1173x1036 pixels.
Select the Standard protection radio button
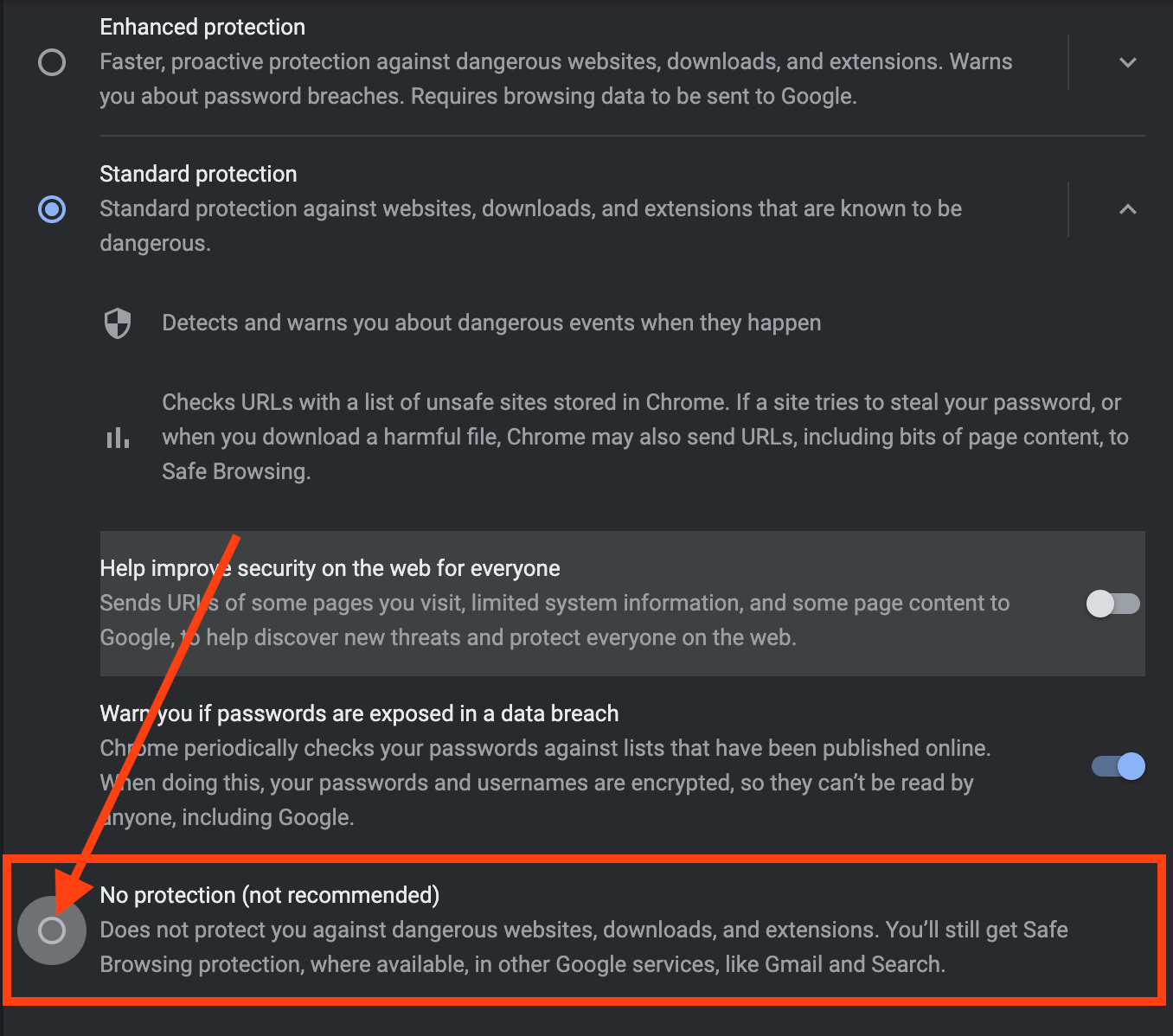point(52,209)
